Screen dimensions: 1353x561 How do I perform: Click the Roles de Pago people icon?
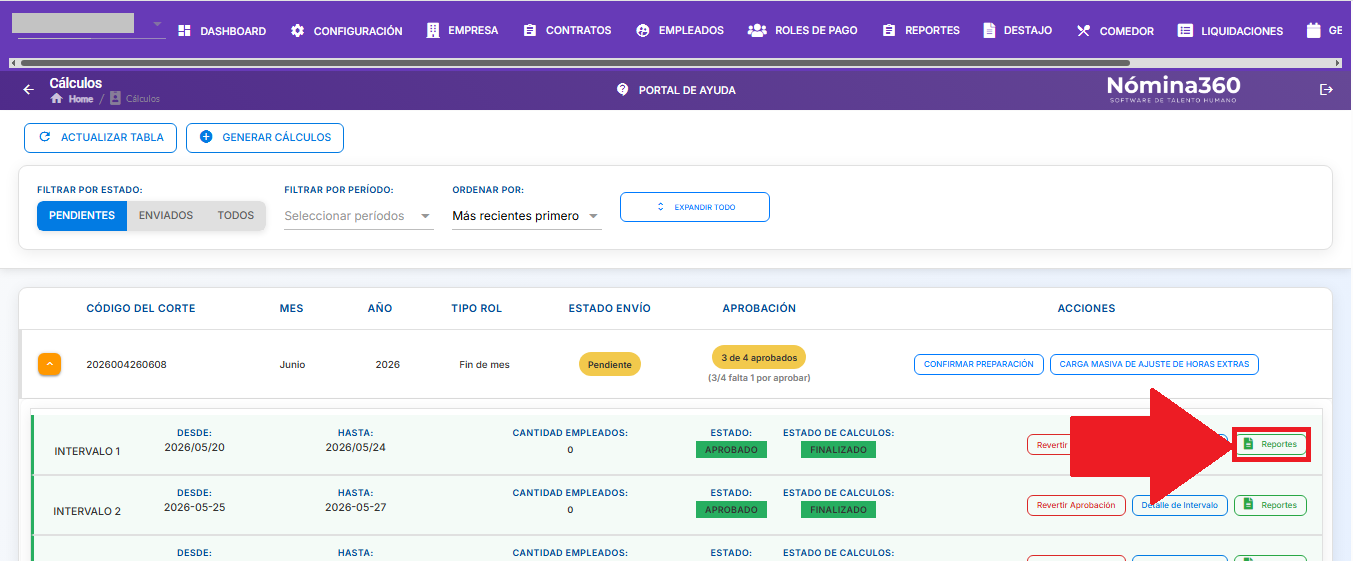(757, 31)
